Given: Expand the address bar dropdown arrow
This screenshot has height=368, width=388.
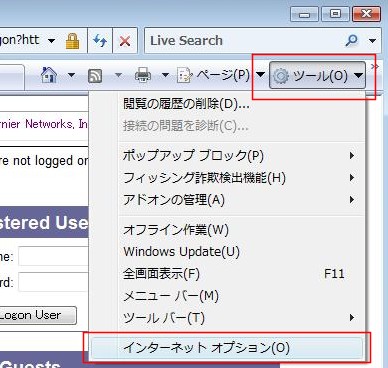Looking at the screenshot, I should [51, 41].
